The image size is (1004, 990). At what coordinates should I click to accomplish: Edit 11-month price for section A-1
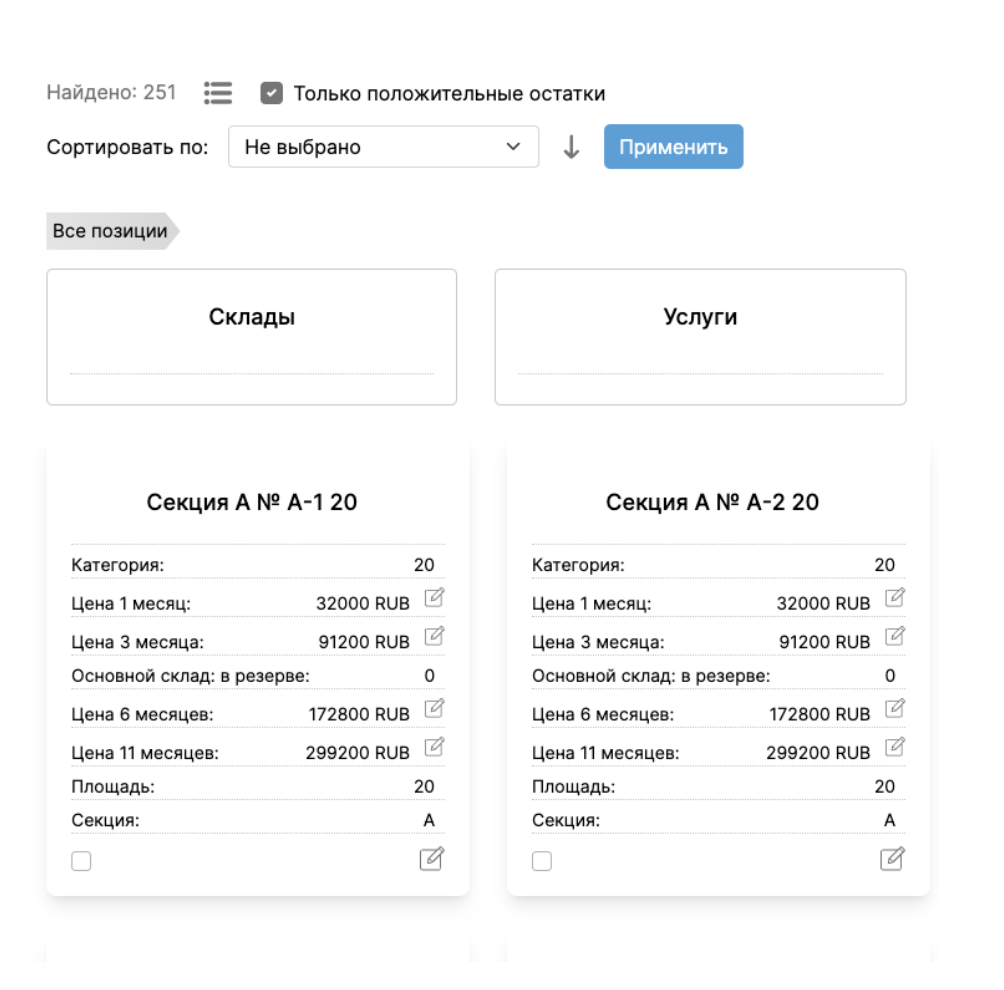[x=434, y=747]
